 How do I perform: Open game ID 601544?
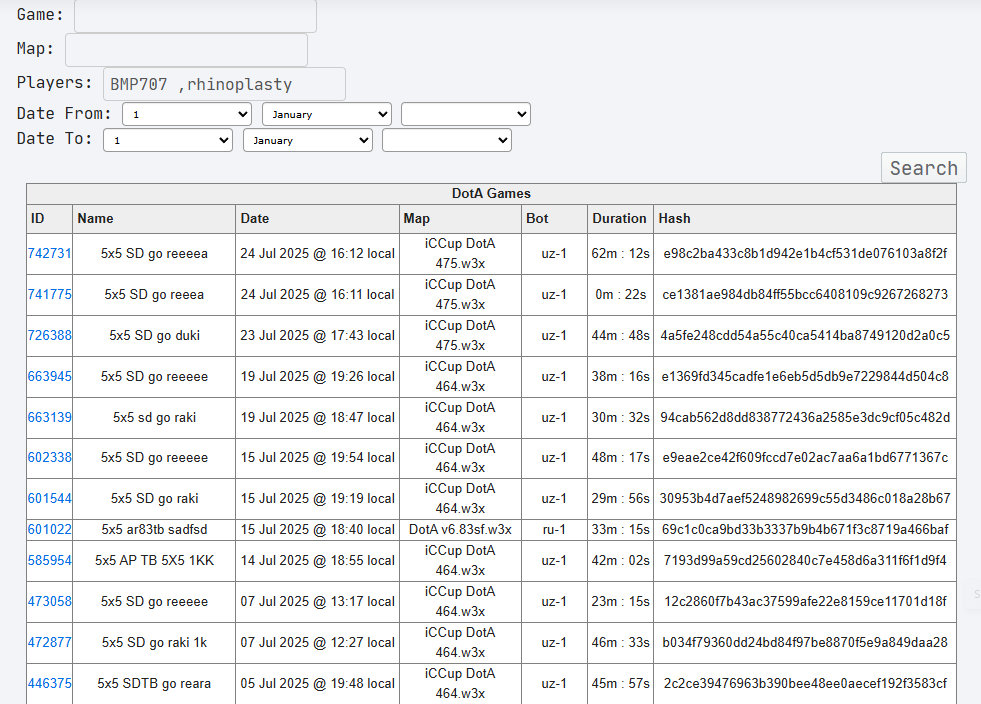(49, 499)
